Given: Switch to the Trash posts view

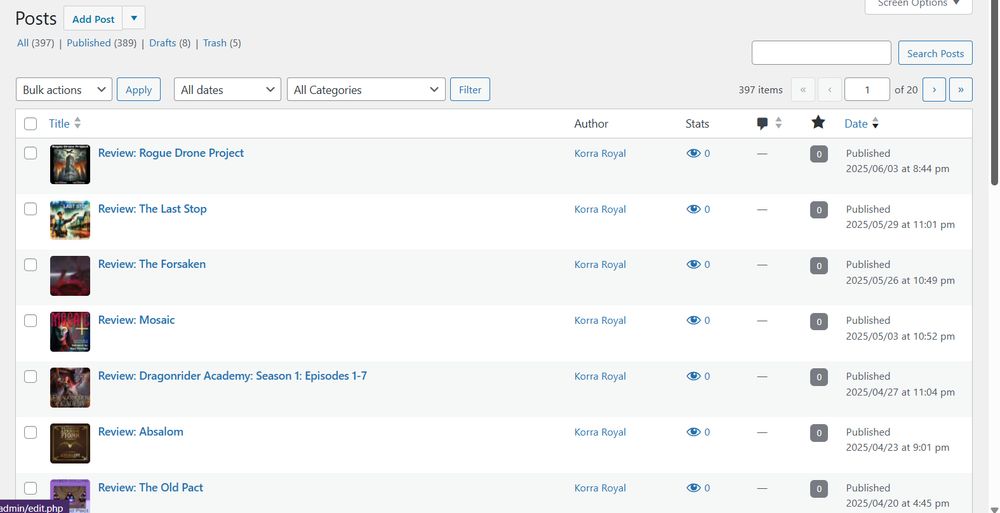Looking at the screenshot, I should click(214, 43).
